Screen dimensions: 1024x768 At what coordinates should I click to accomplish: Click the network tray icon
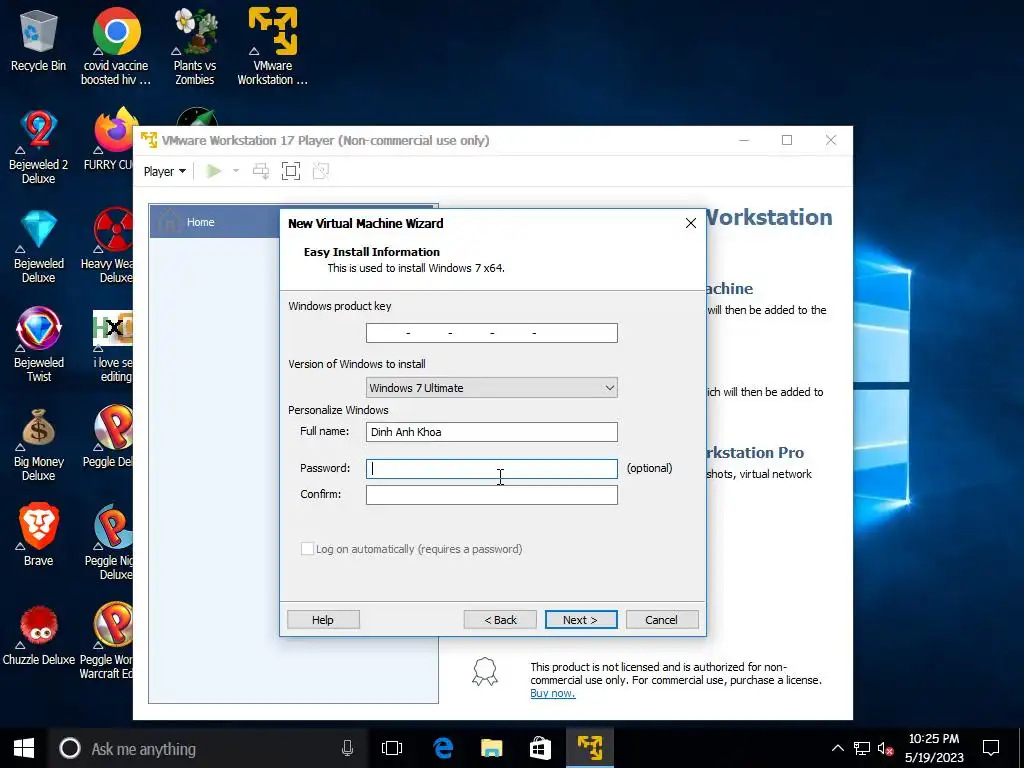point(862,748)
